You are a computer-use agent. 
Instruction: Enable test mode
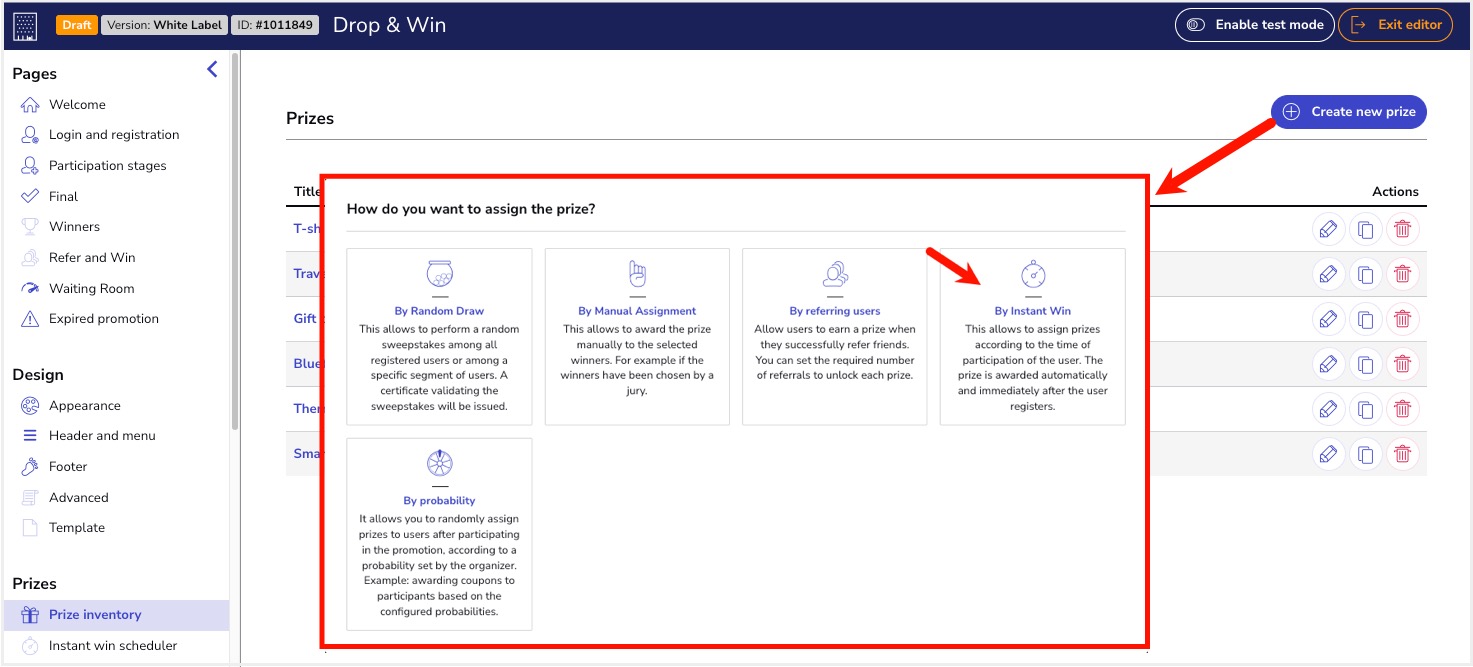(1254, 25)
